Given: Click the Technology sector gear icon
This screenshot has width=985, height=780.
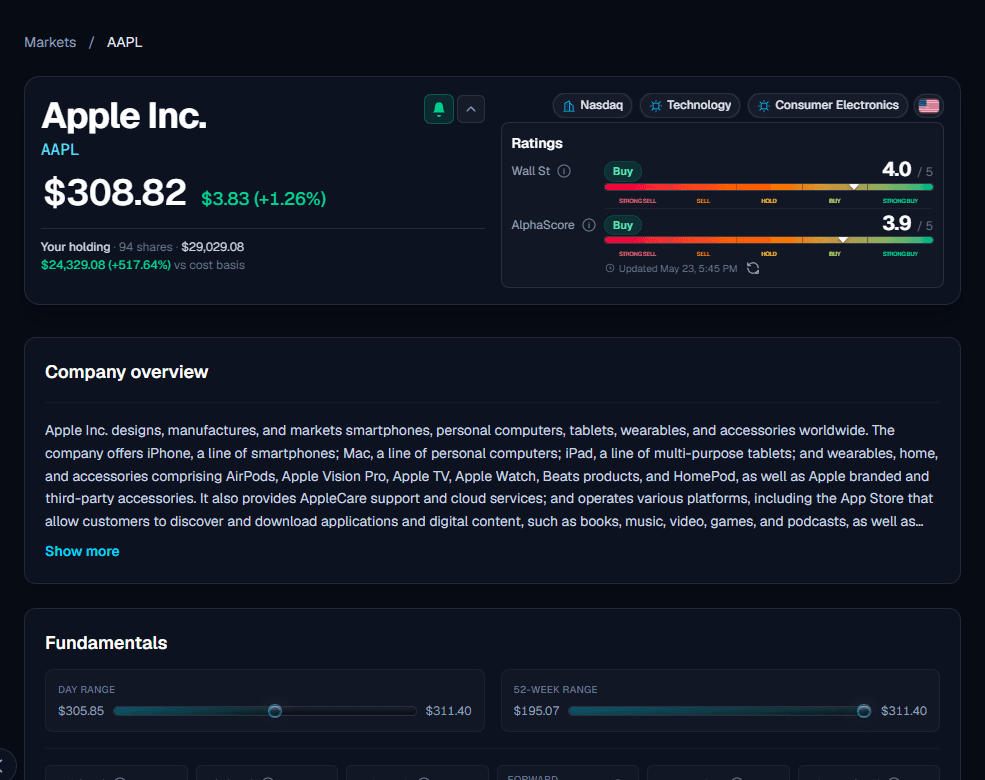Looking at the screenshot, I should (656, 106).
